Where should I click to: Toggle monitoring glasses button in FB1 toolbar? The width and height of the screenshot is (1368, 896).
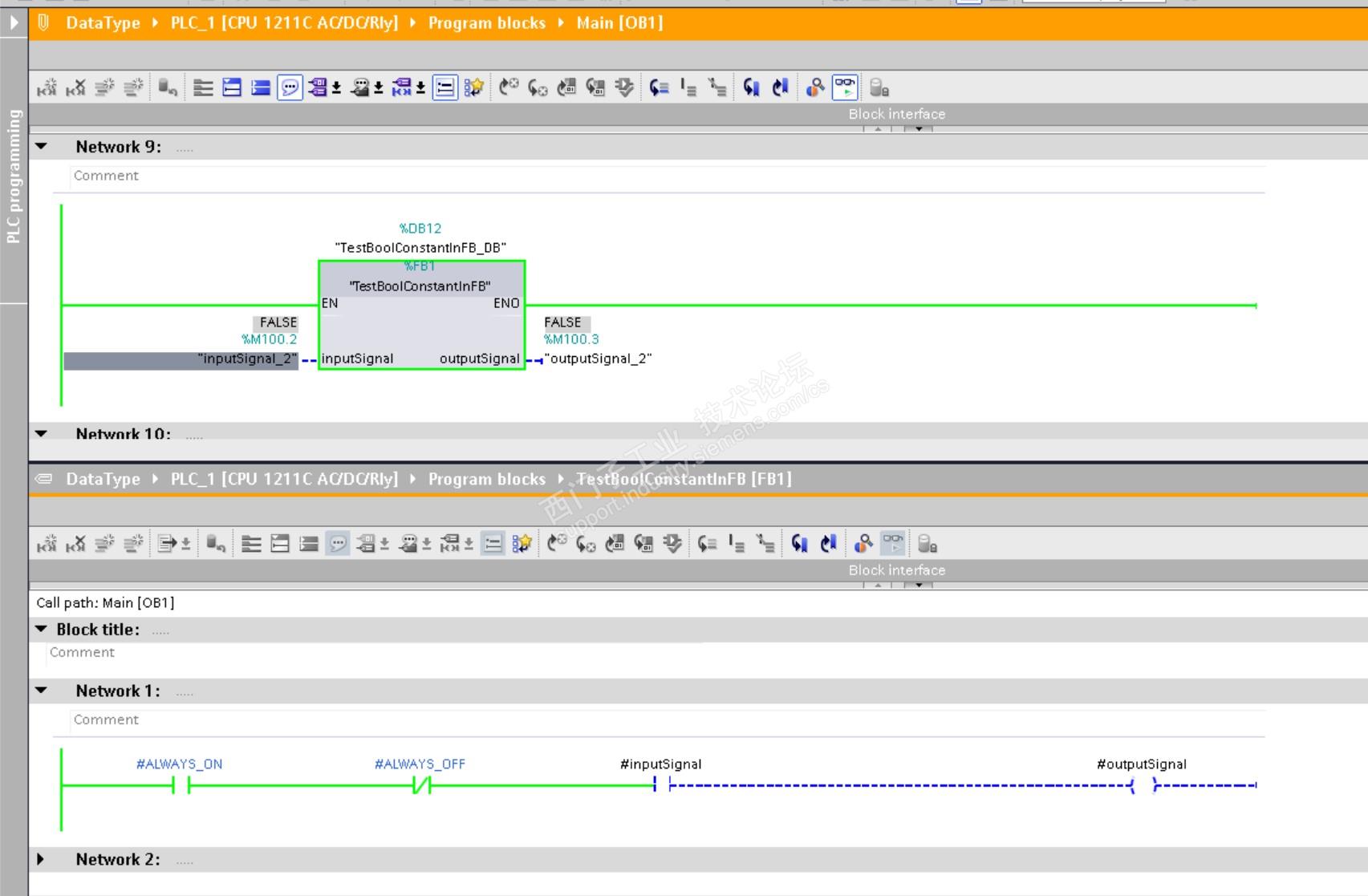pyautogui.click(x=892, y=545)
